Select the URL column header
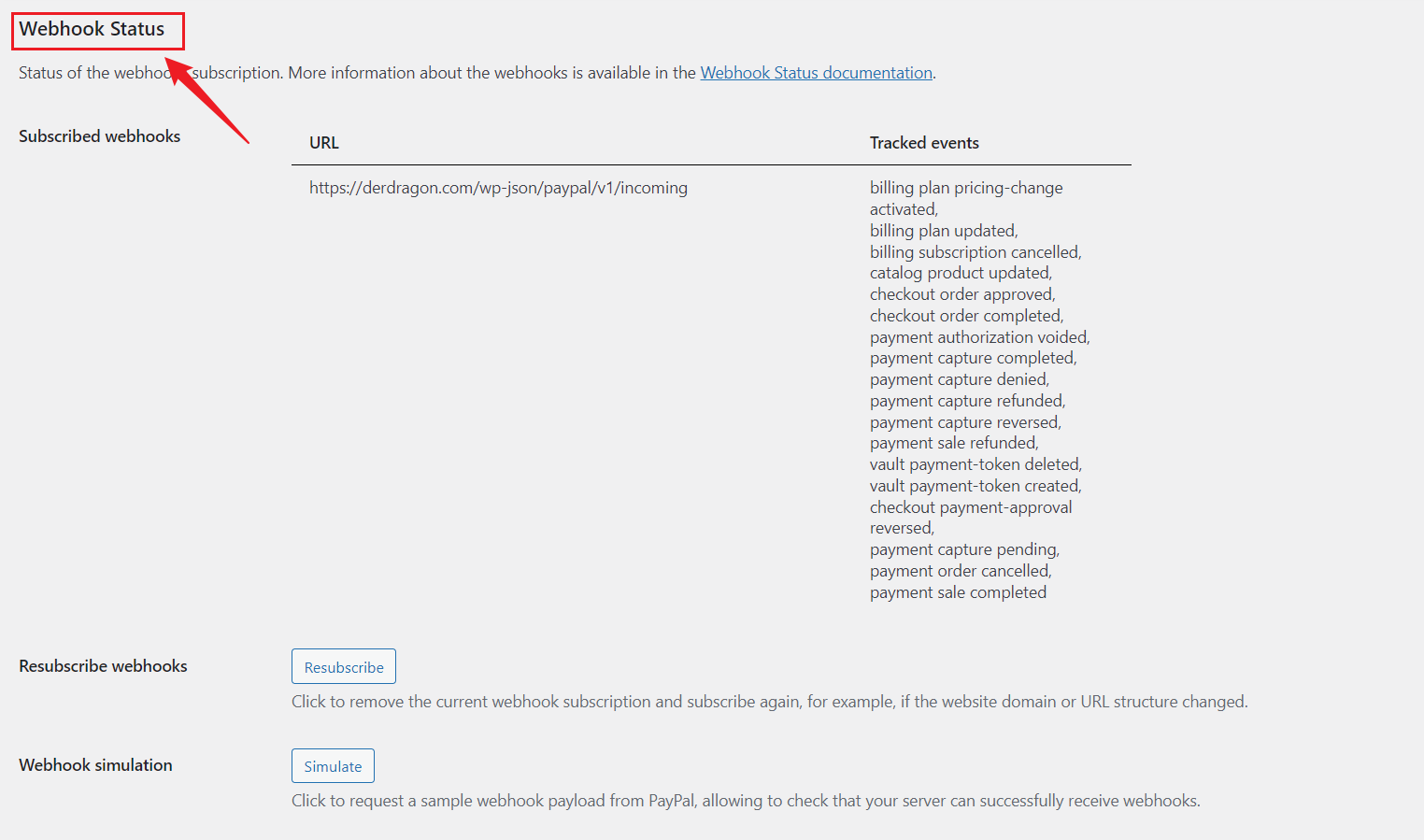This screenshot has width=1424, height=840. (x=324, y=143)
